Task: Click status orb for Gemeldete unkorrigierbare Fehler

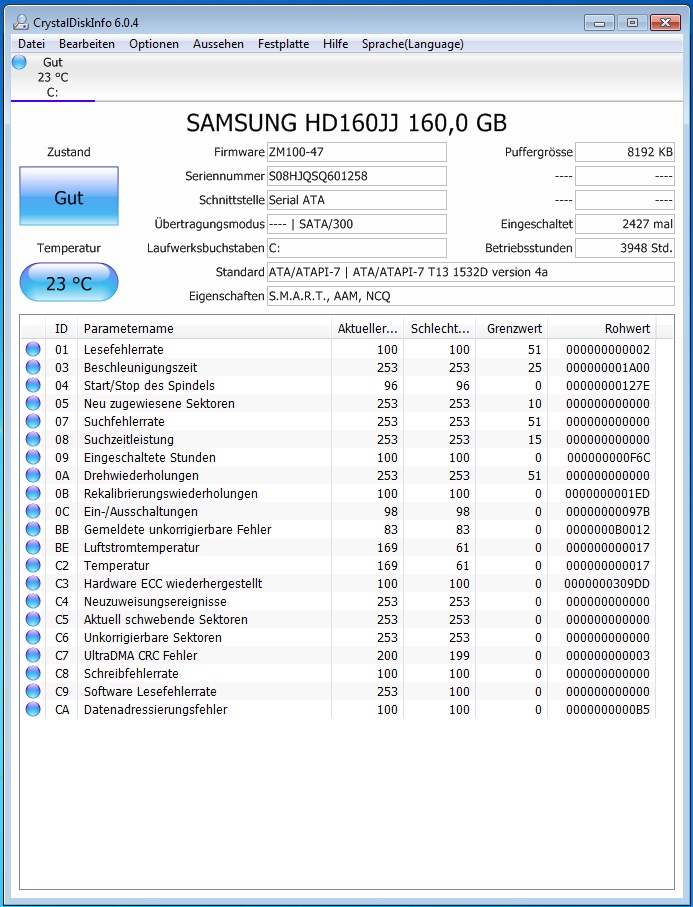Action: [33, 529]
